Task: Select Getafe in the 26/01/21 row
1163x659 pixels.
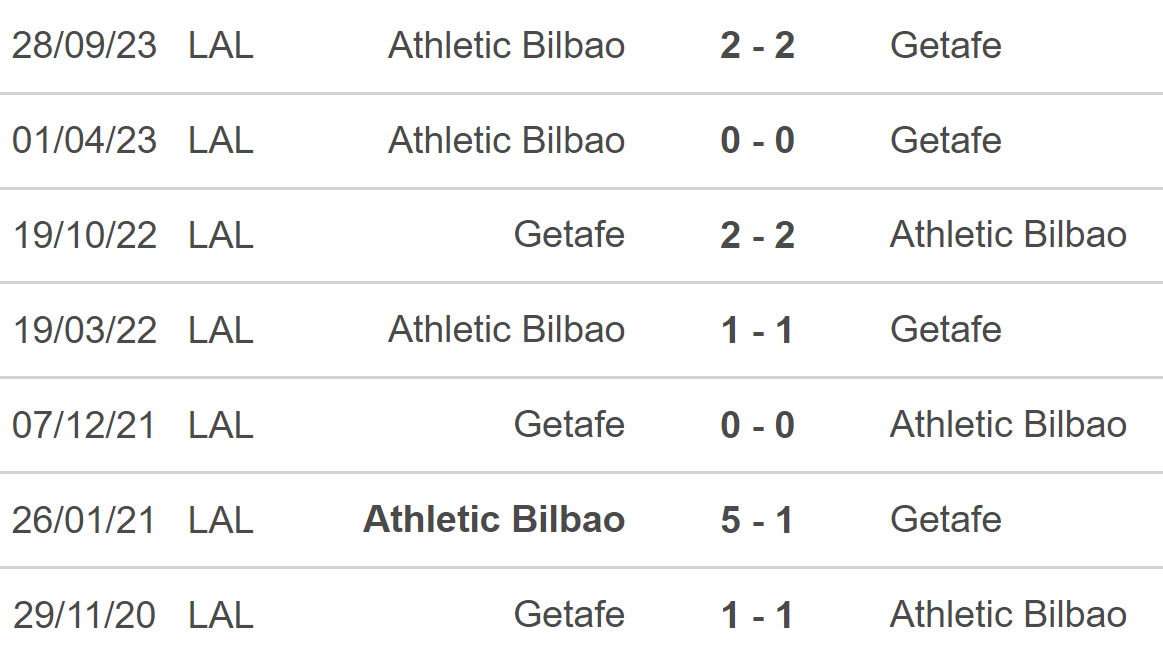Action: tap(946, 519)
